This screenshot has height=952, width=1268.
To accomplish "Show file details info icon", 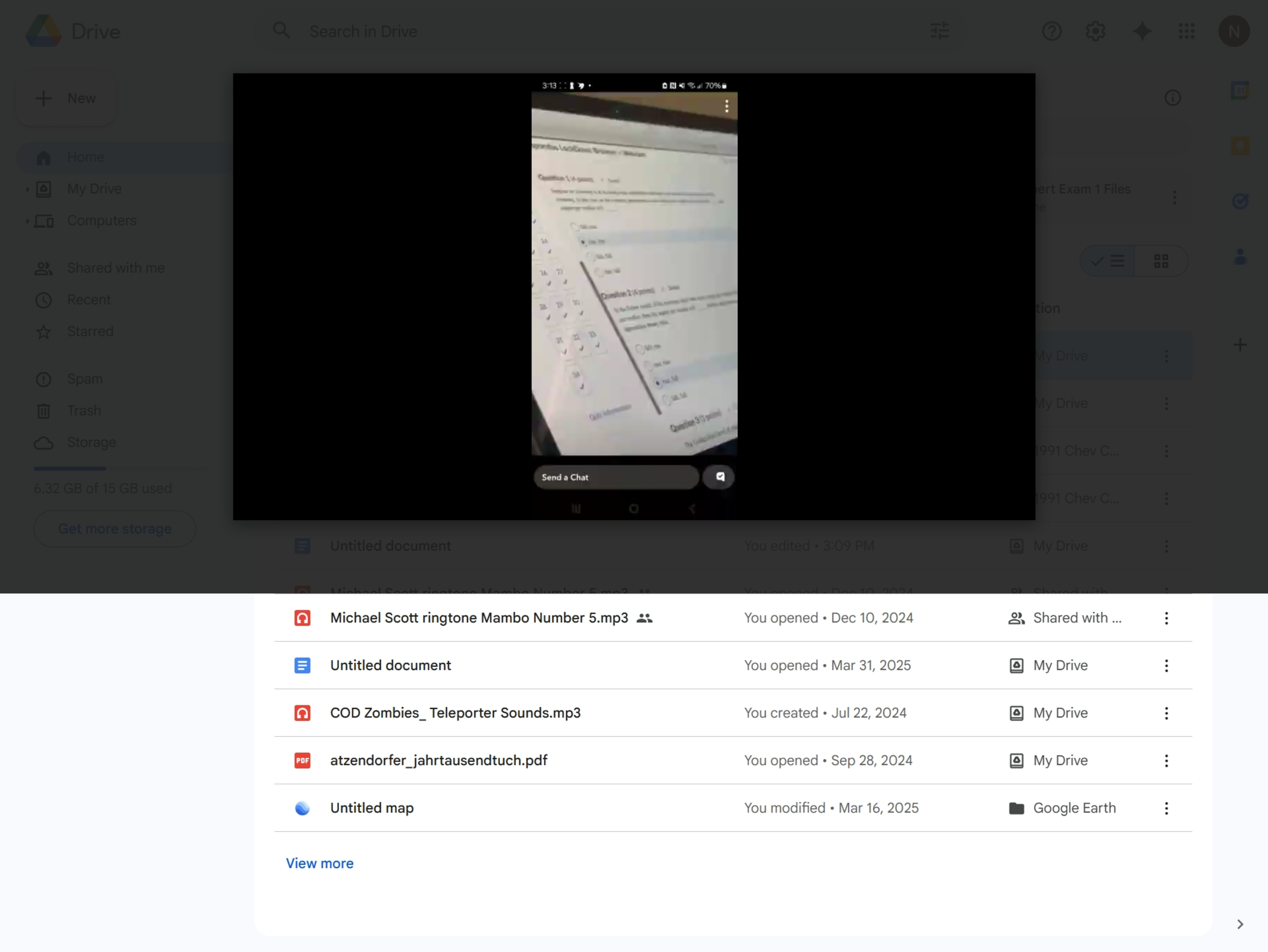I will coord(1173,98).
